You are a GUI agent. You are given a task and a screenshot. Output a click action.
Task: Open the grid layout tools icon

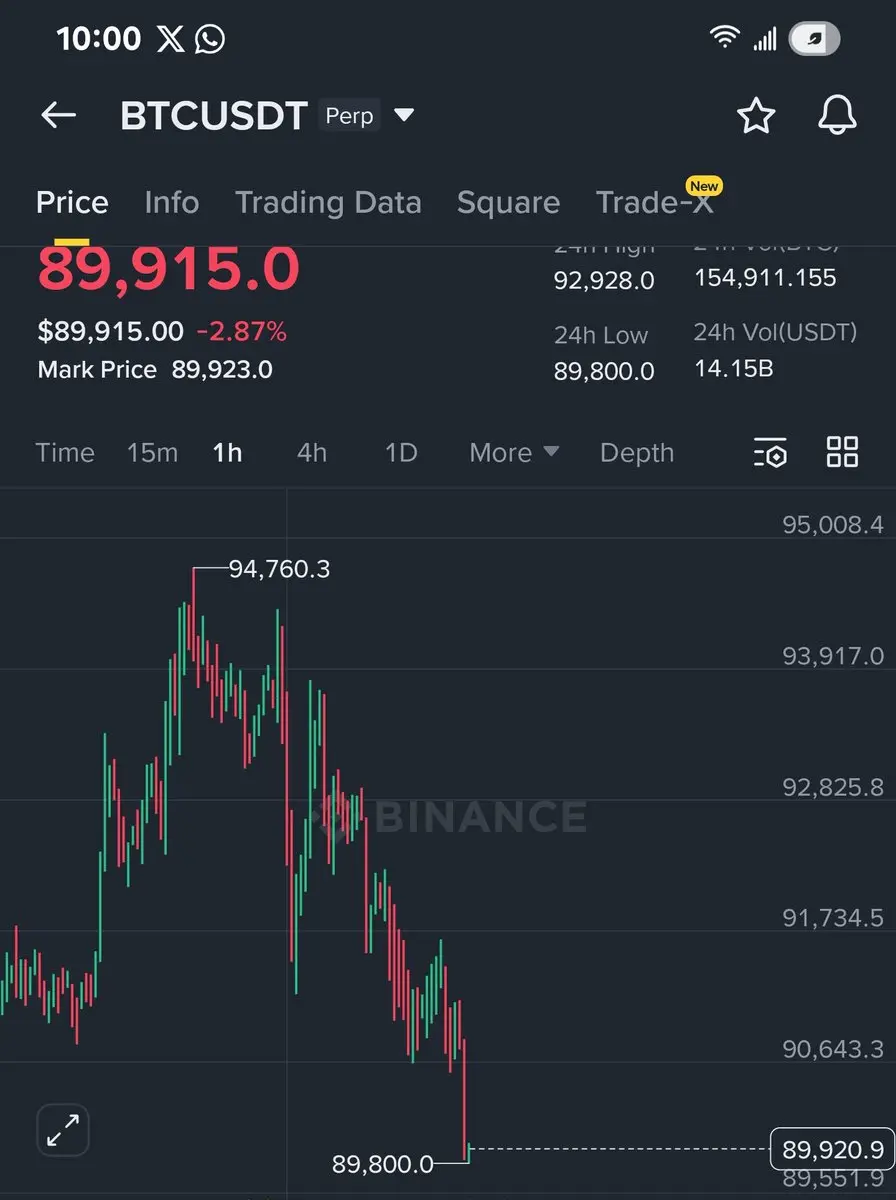(x=842, y=452)
